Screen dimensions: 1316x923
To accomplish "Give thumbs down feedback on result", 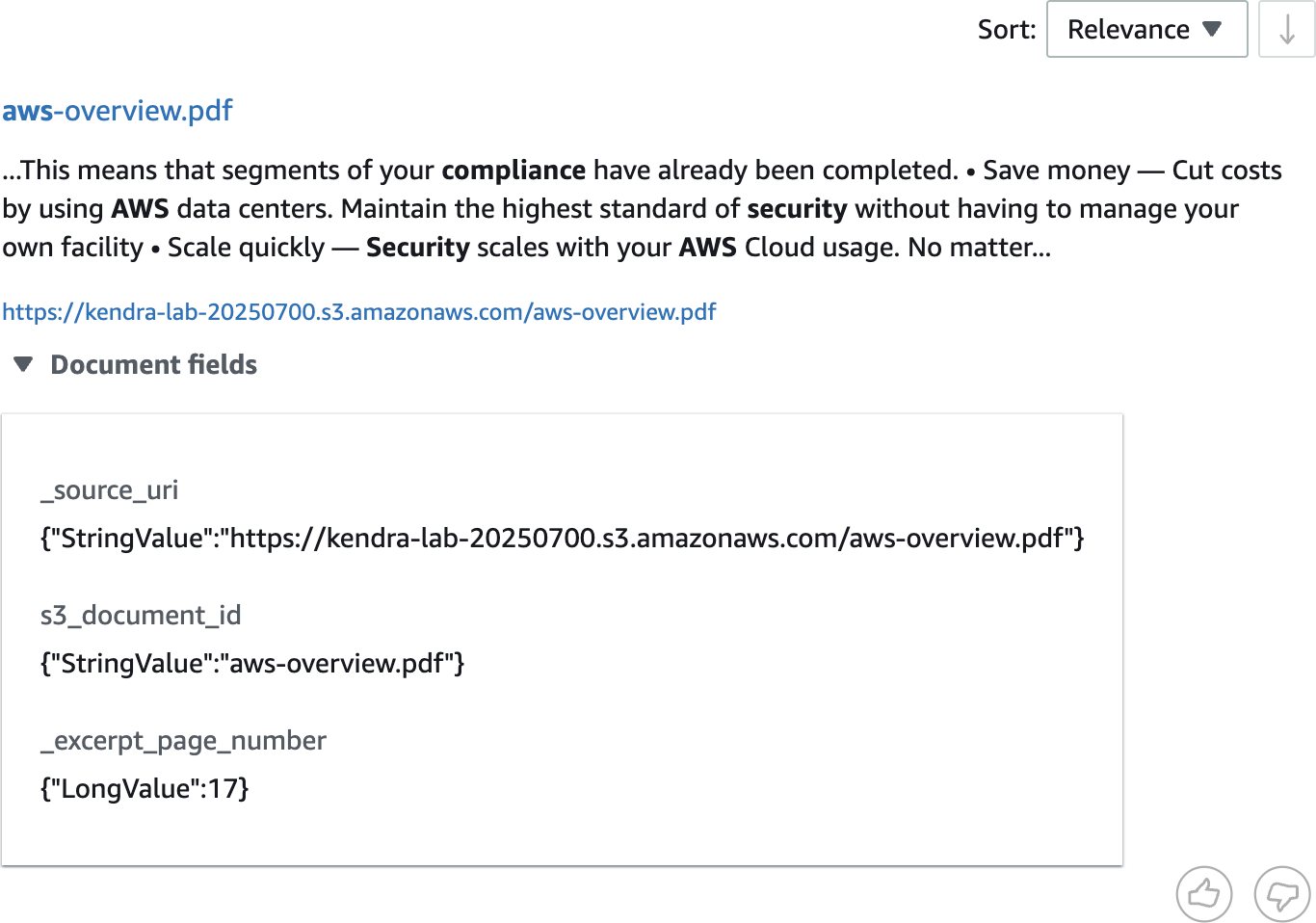I will (x=1282, y=894).
